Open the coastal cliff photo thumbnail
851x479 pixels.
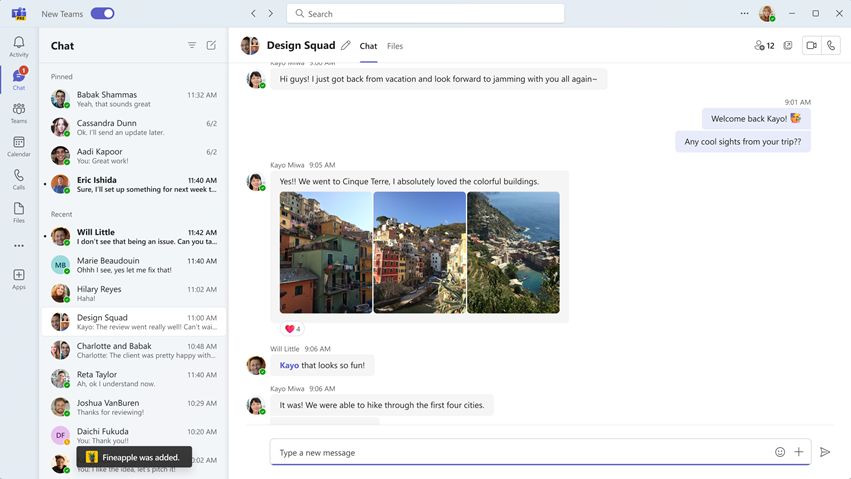click(513, 252)
